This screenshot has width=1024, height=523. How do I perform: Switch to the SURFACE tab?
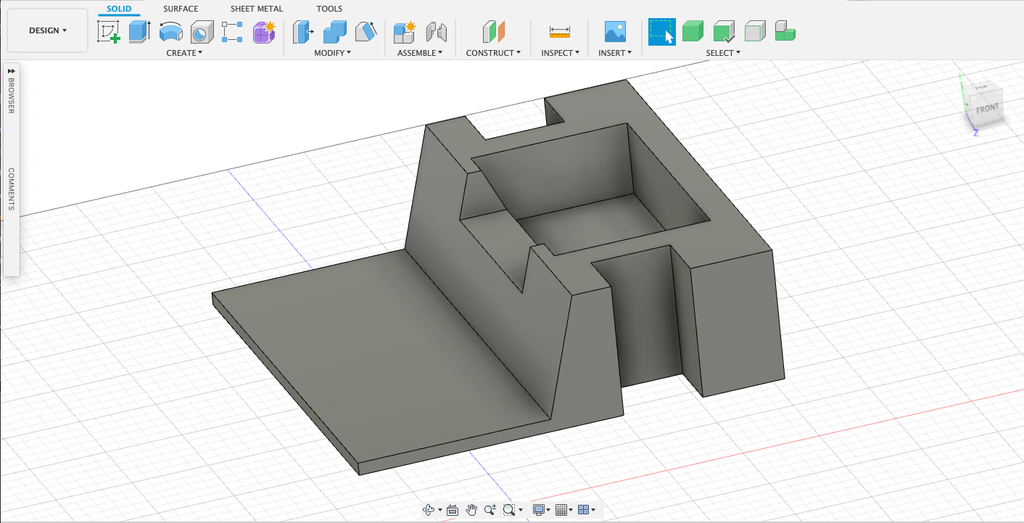[181, 9]
